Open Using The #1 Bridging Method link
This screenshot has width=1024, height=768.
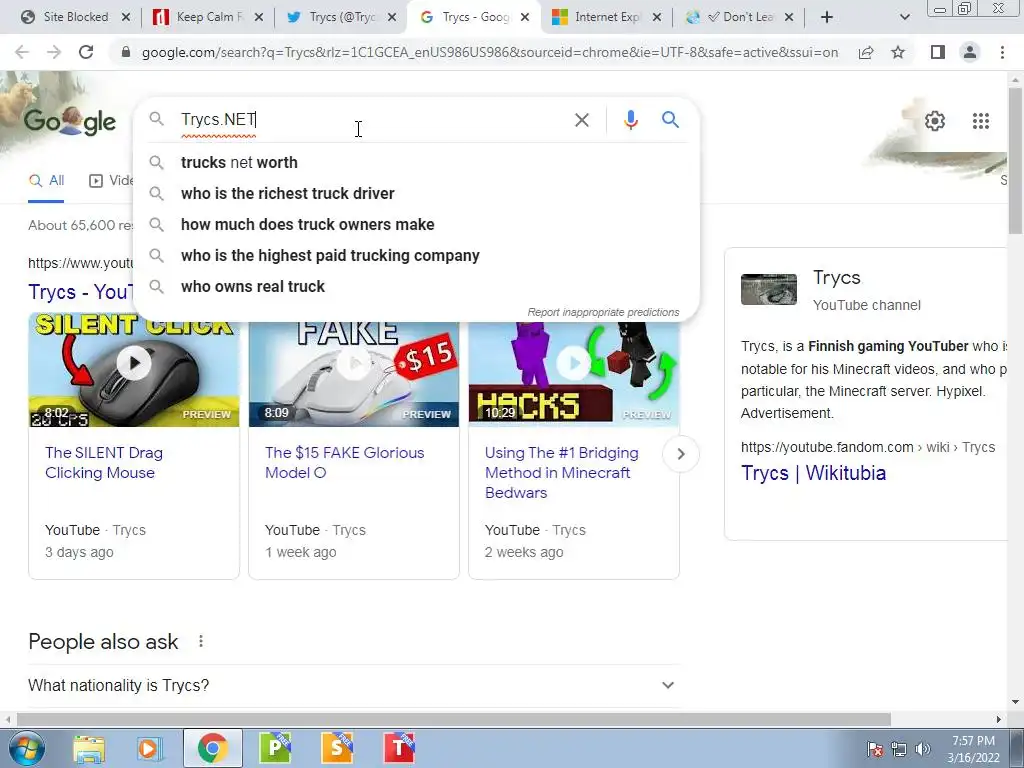coord(562,472)
